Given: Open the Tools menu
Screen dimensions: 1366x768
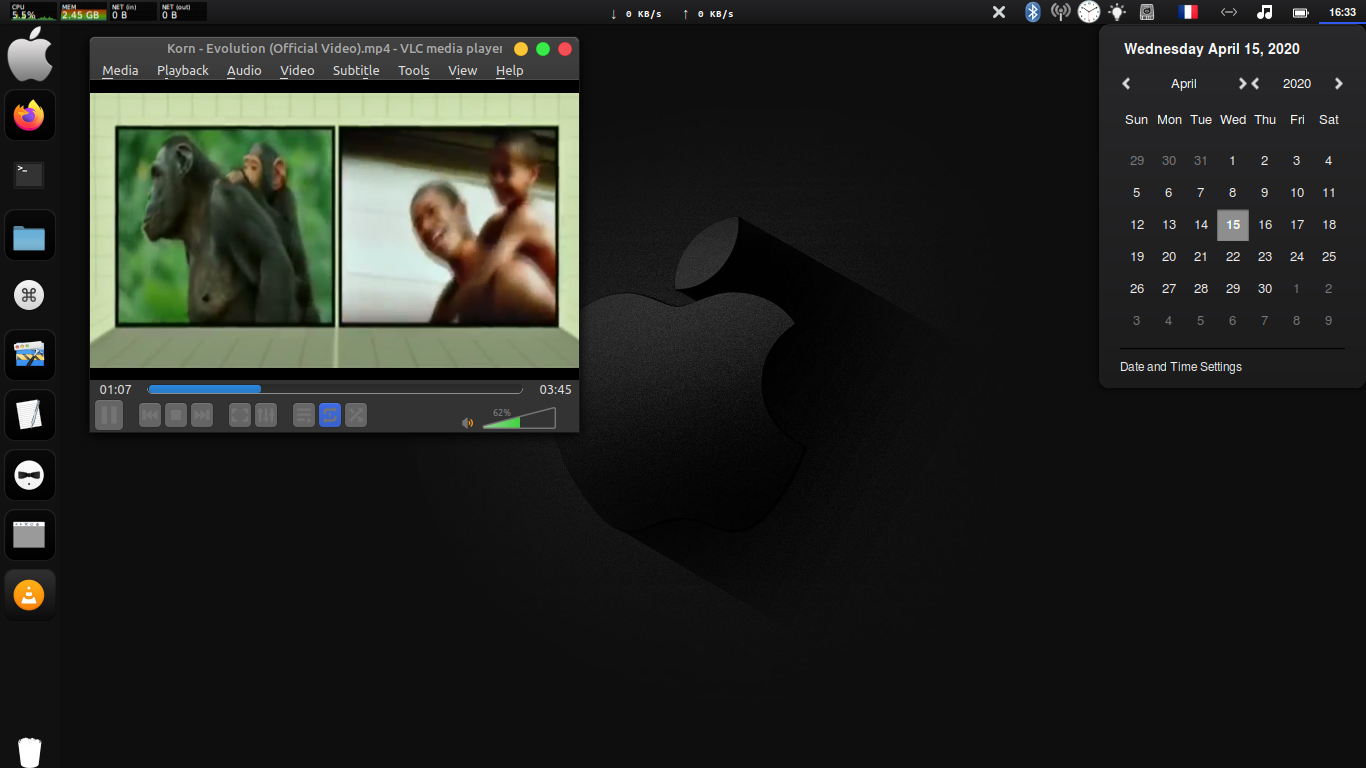Looking at the screenshot, I should point(413,70).
